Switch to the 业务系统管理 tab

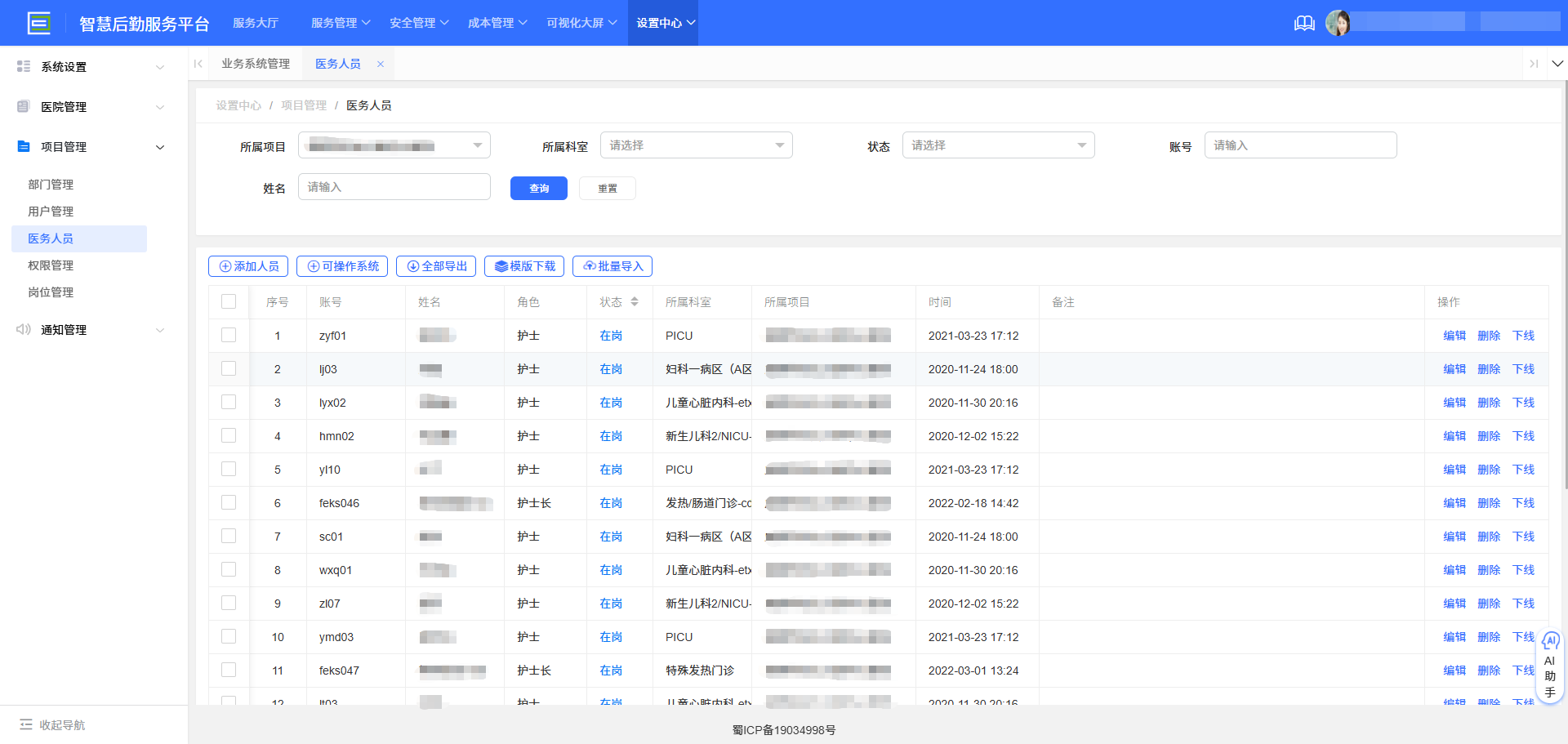pos(256,64)
